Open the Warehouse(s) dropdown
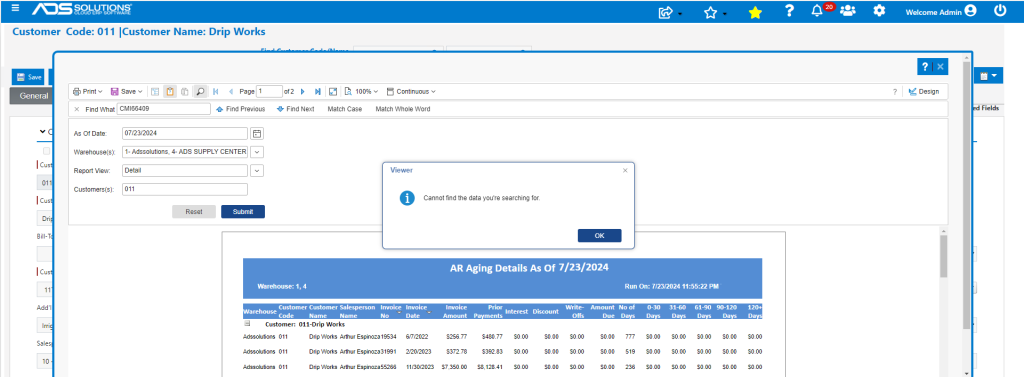 coord(257,152)
